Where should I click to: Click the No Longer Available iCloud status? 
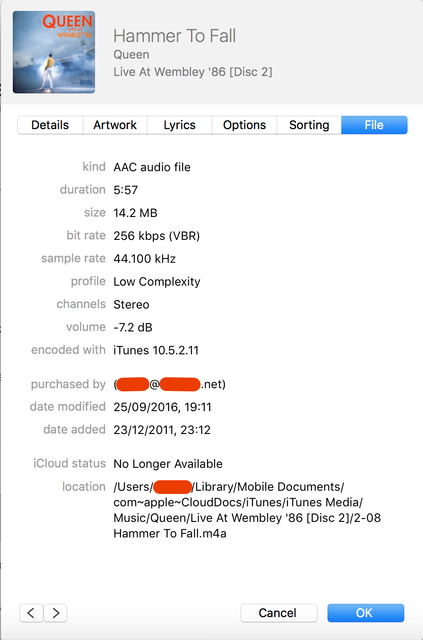click(168, 464)
